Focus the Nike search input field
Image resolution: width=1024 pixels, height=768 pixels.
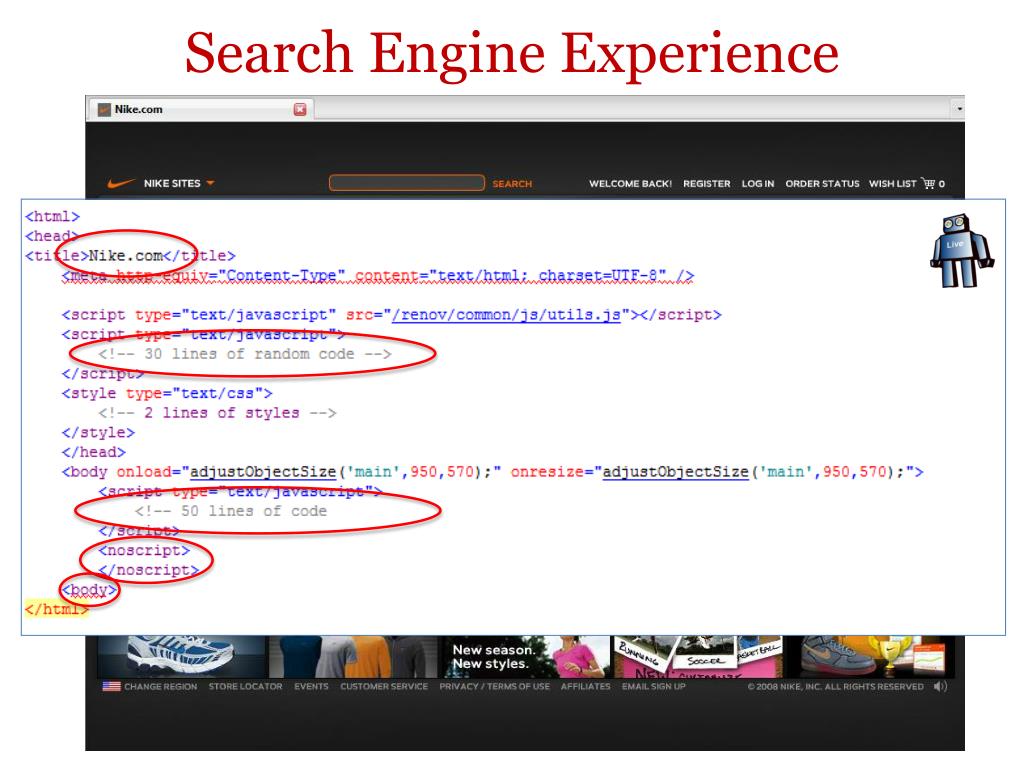(x=407, y=183)
